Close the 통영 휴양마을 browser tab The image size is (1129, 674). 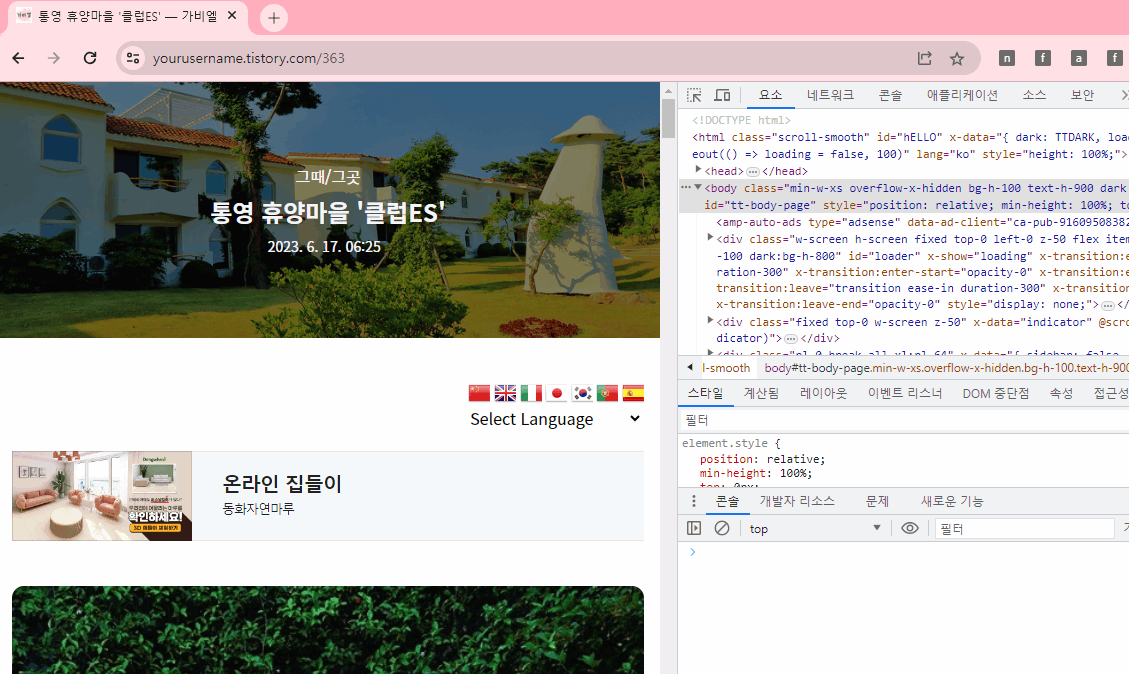point(232,15)
